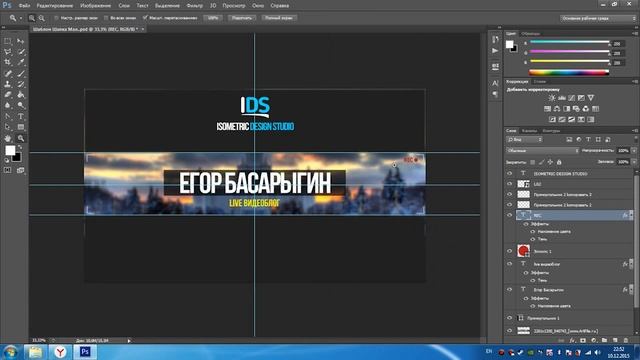Open the zoom tool preset picker arrow
The height and width of the screenshot is (360, 640).
coord(21,18)
